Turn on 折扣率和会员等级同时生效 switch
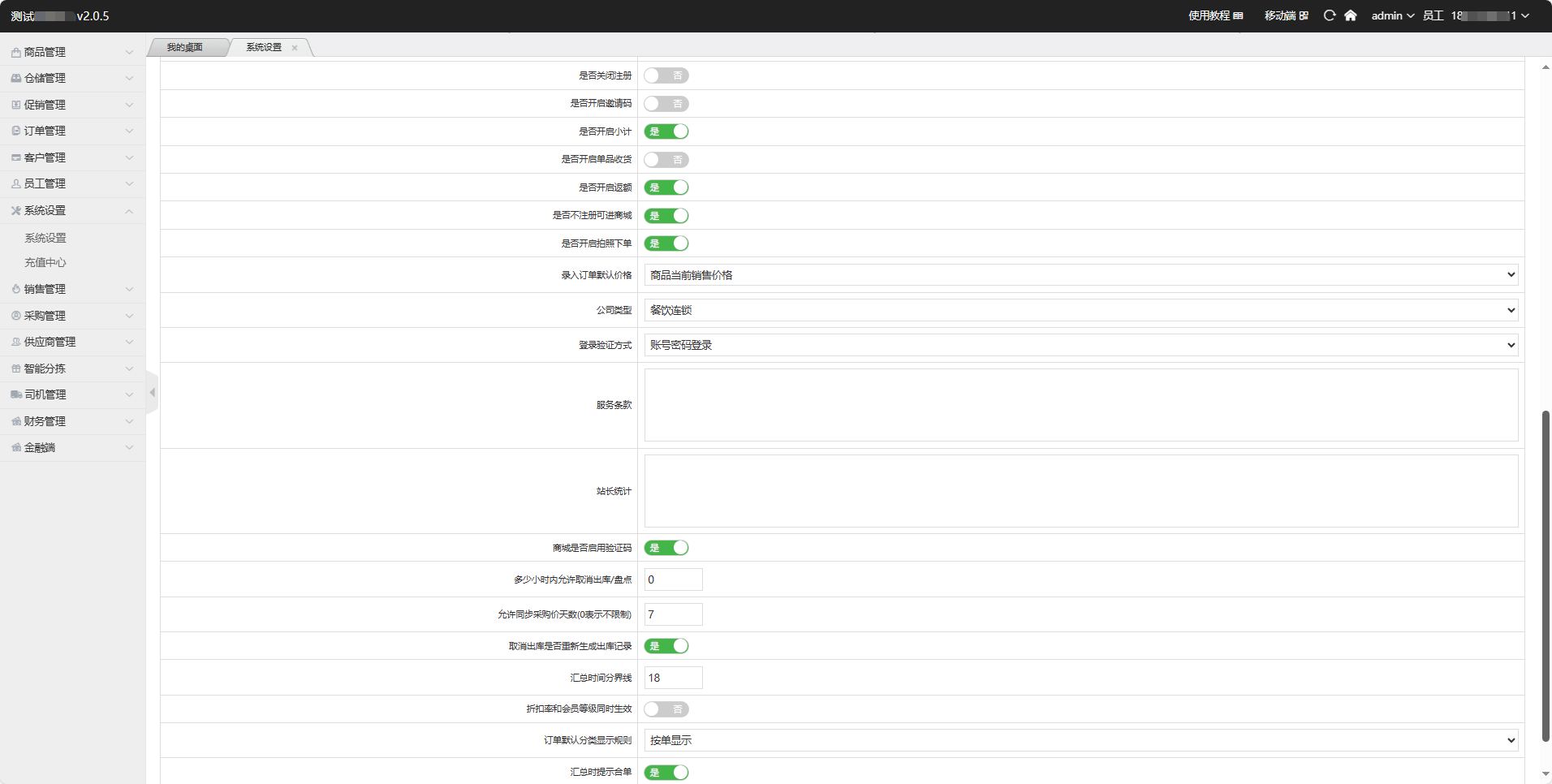 [x=666, y=709]
